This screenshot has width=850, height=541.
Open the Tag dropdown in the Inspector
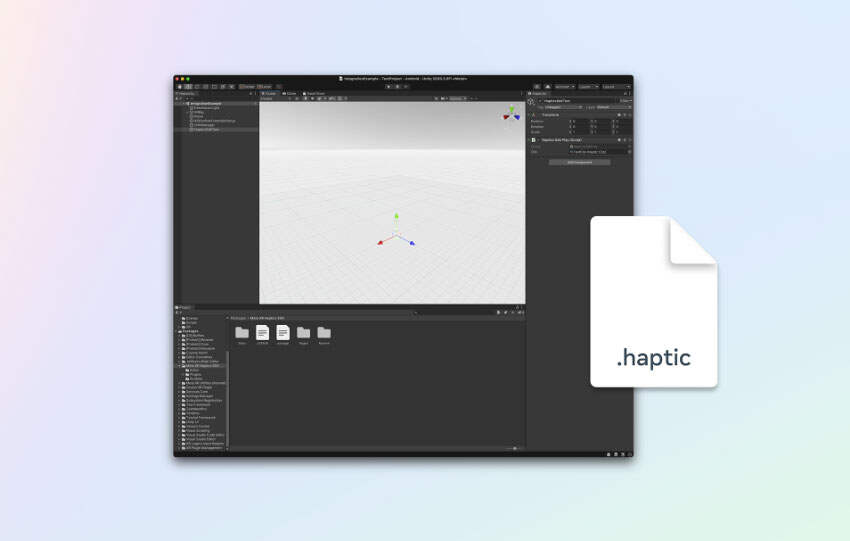tap(563, 107)
